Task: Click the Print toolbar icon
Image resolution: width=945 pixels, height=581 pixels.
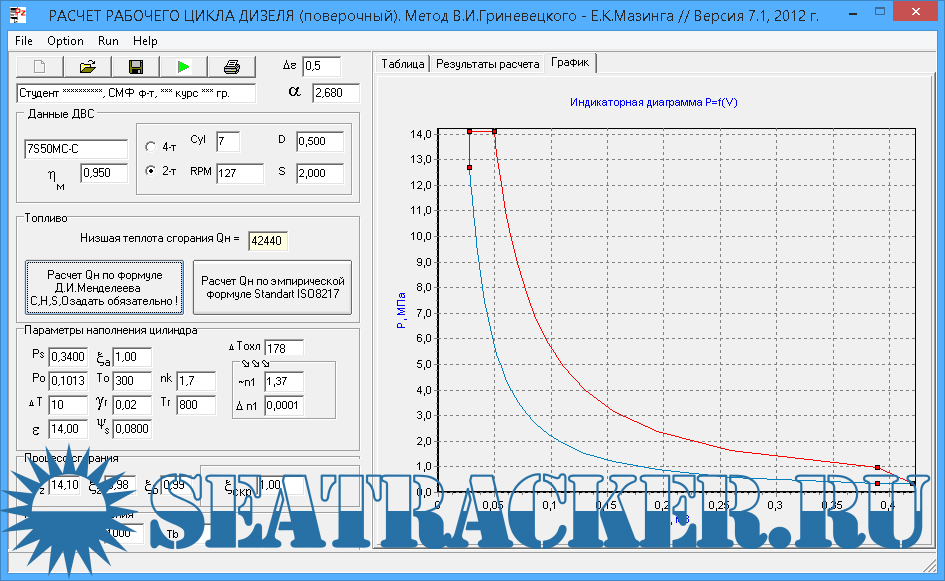Action: click(x=232, y=67)
